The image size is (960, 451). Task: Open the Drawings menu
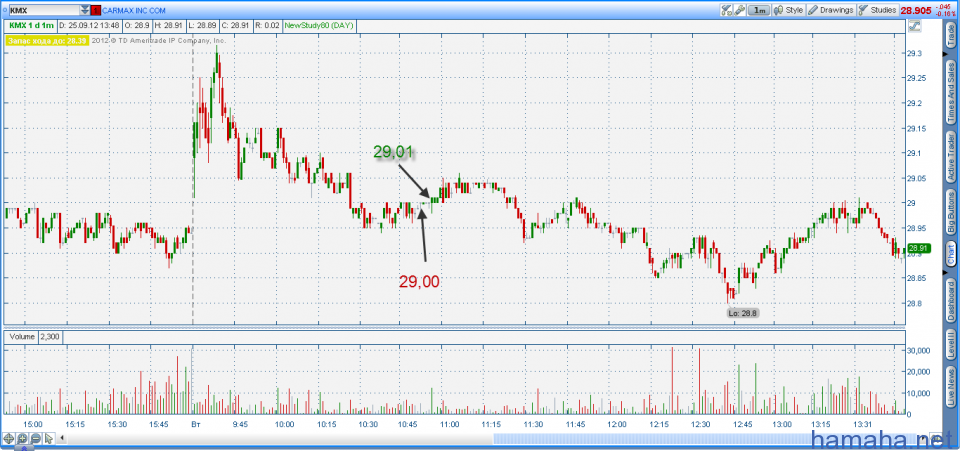[x=831, y=9]
